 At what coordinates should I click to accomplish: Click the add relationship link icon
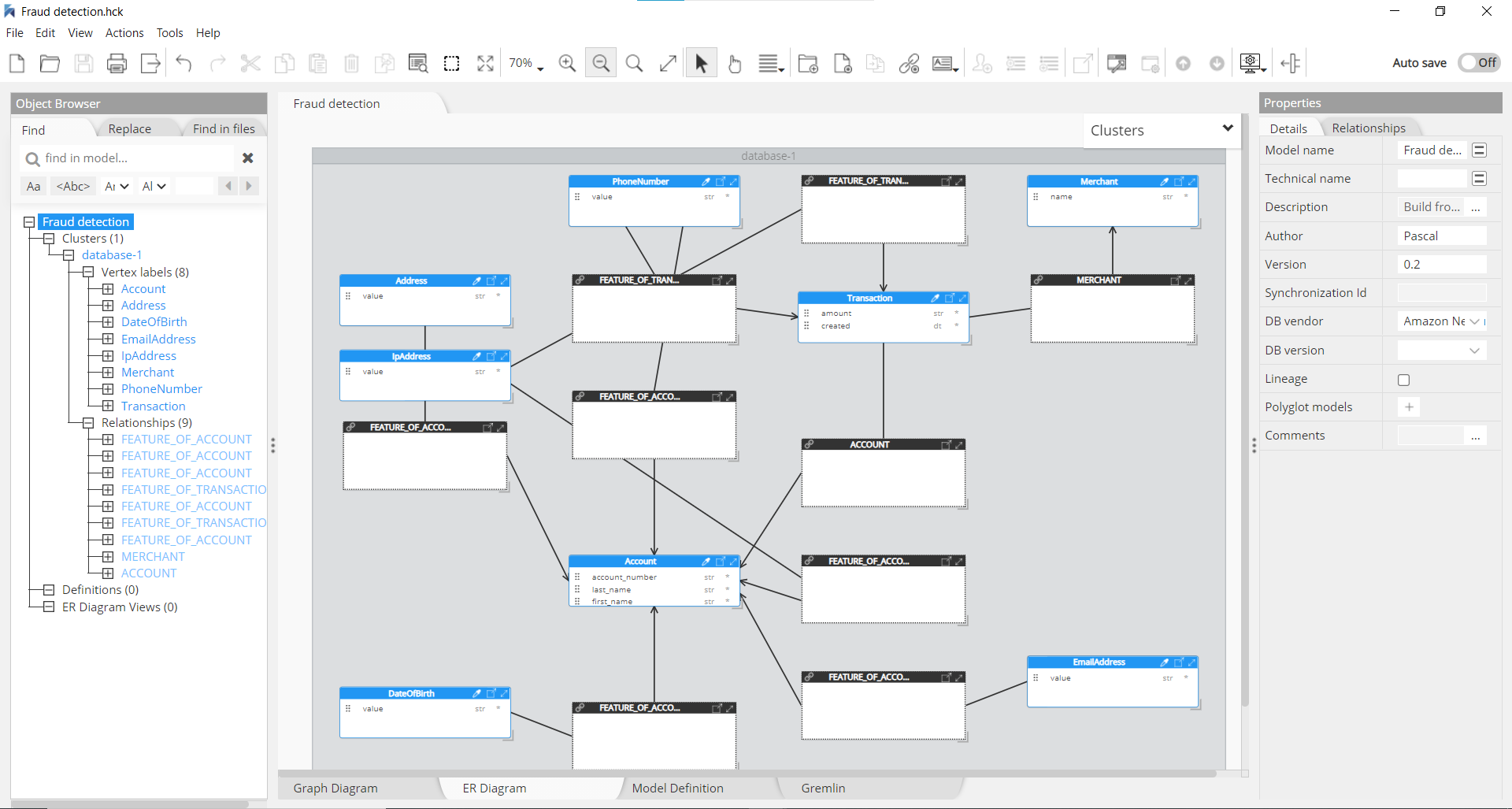(909, 64)
